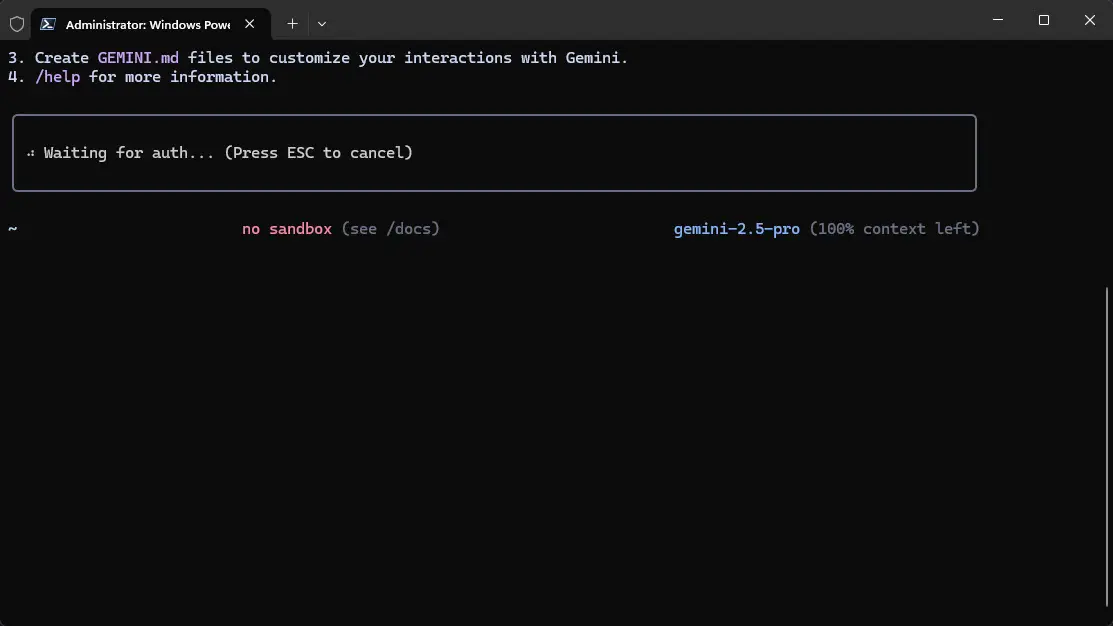This screenshot has width=1113, height=626.
Task: Expand the new tab profile dropdown chevron
Action: tap(322, 23)
